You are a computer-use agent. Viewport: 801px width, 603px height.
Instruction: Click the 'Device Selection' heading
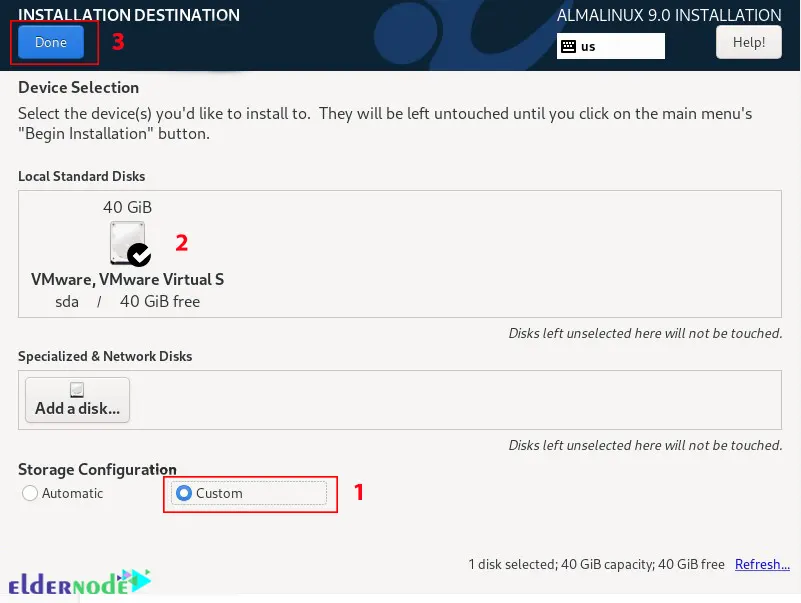pos(79,87)
